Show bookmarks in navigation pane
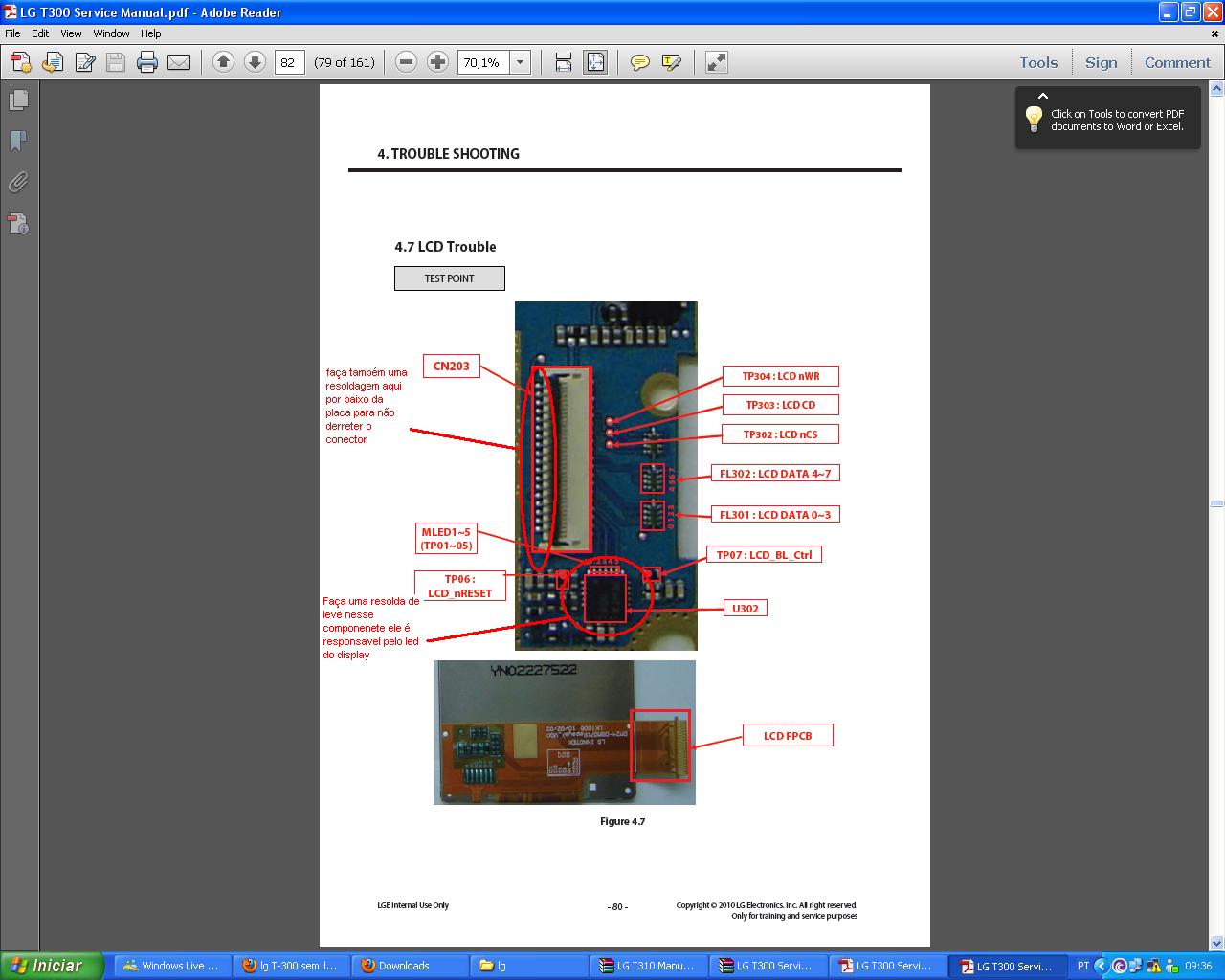This screenshot has width=1225, height=980. coord(18,141)
